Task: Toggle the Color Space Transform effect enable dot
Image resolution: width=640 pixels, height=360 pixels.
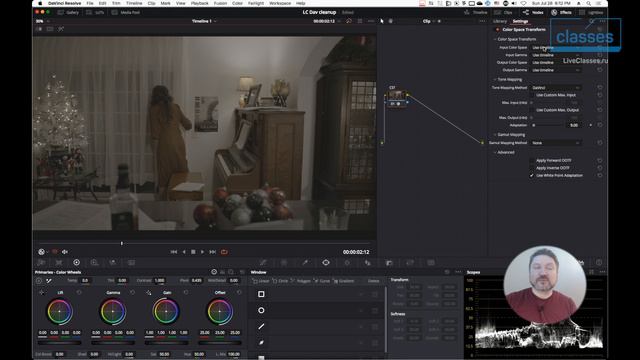Action: [497, 30]
